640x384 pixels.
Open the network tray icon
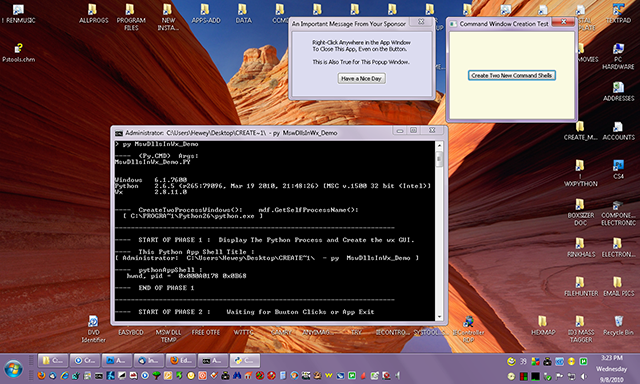571,376
